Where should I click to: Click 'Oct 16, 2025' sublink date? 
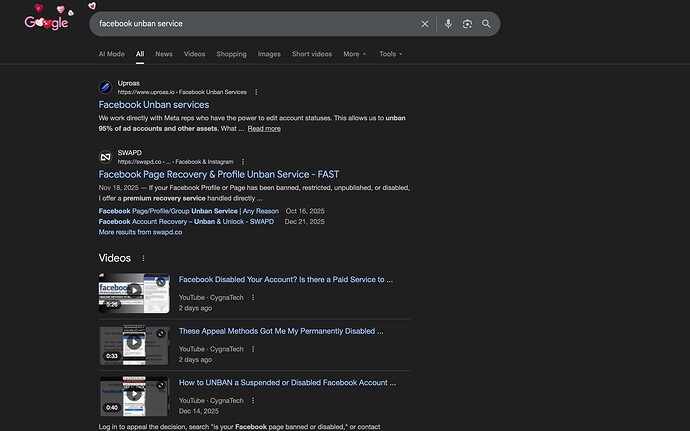305,211
